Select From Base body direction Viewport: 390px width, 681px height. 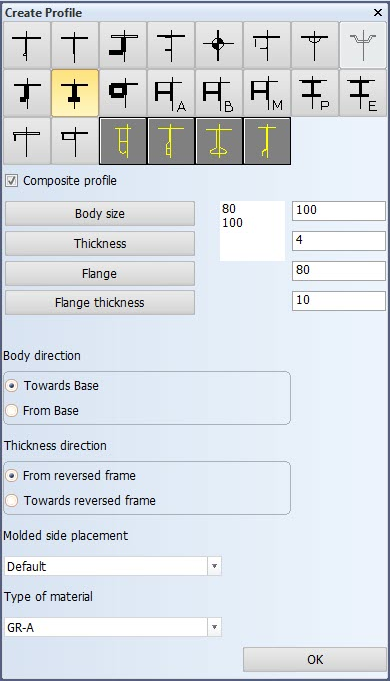pos(11,410)
